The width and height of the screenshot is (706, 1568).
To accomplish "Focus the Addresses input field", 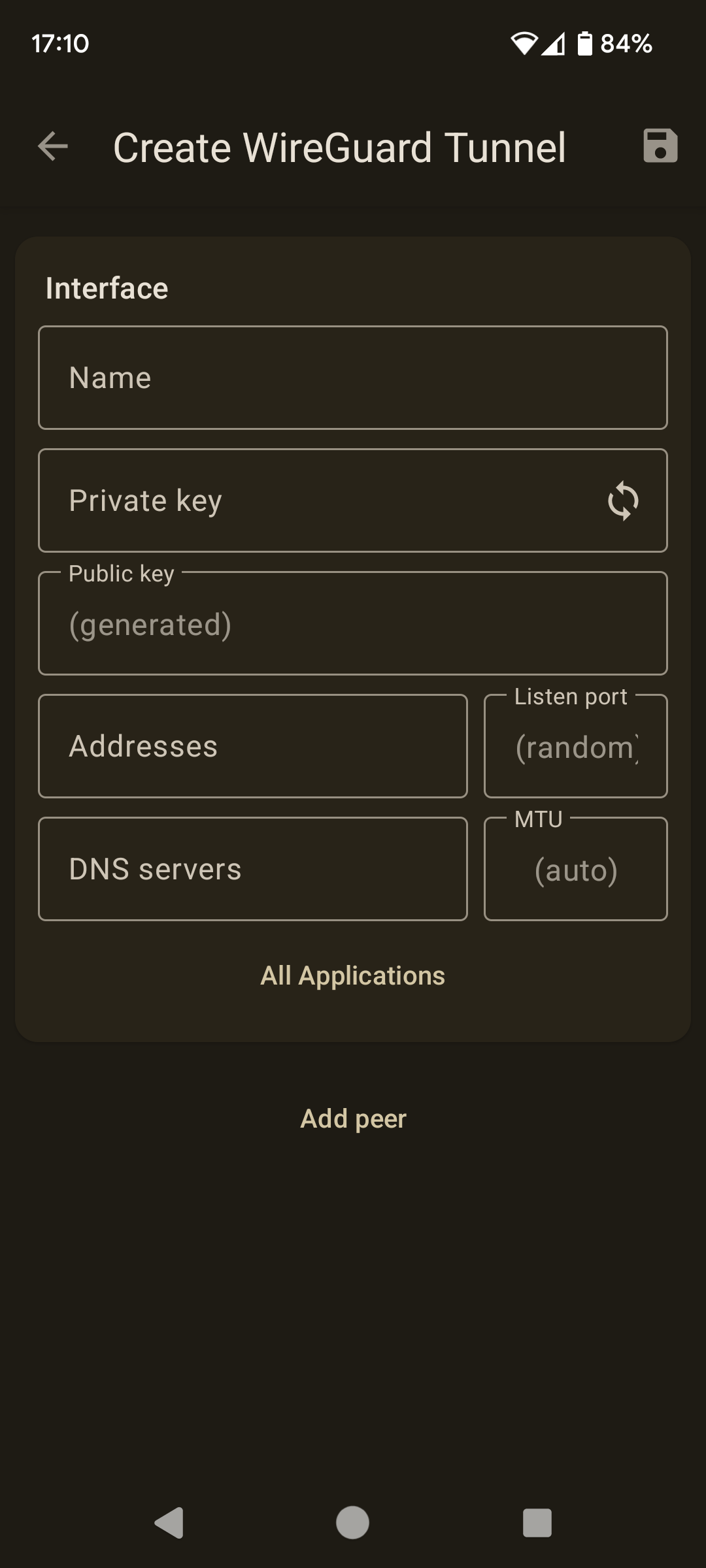I will 253,746.
